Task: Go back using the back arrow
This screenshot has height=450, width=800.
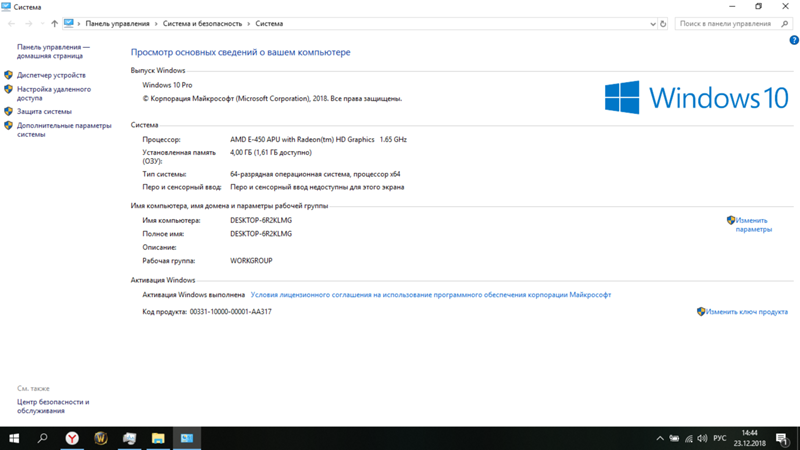Action: [x=11, y=23]
